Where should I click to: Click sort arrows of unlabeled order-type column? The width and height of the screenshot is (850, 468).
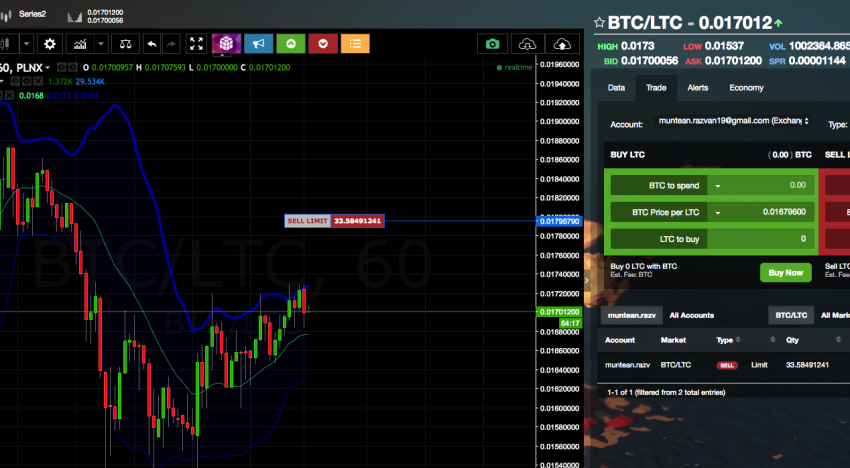point(772,340)
